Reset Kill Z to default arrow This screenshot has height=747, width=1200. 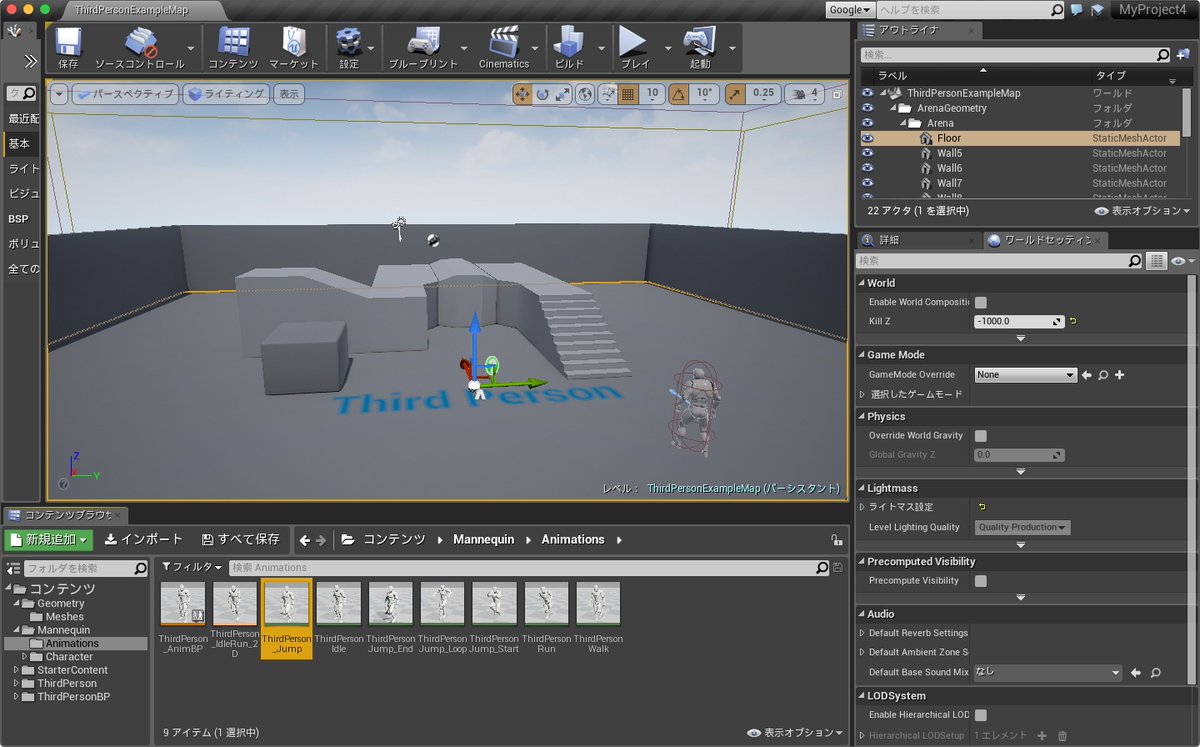1073,321
